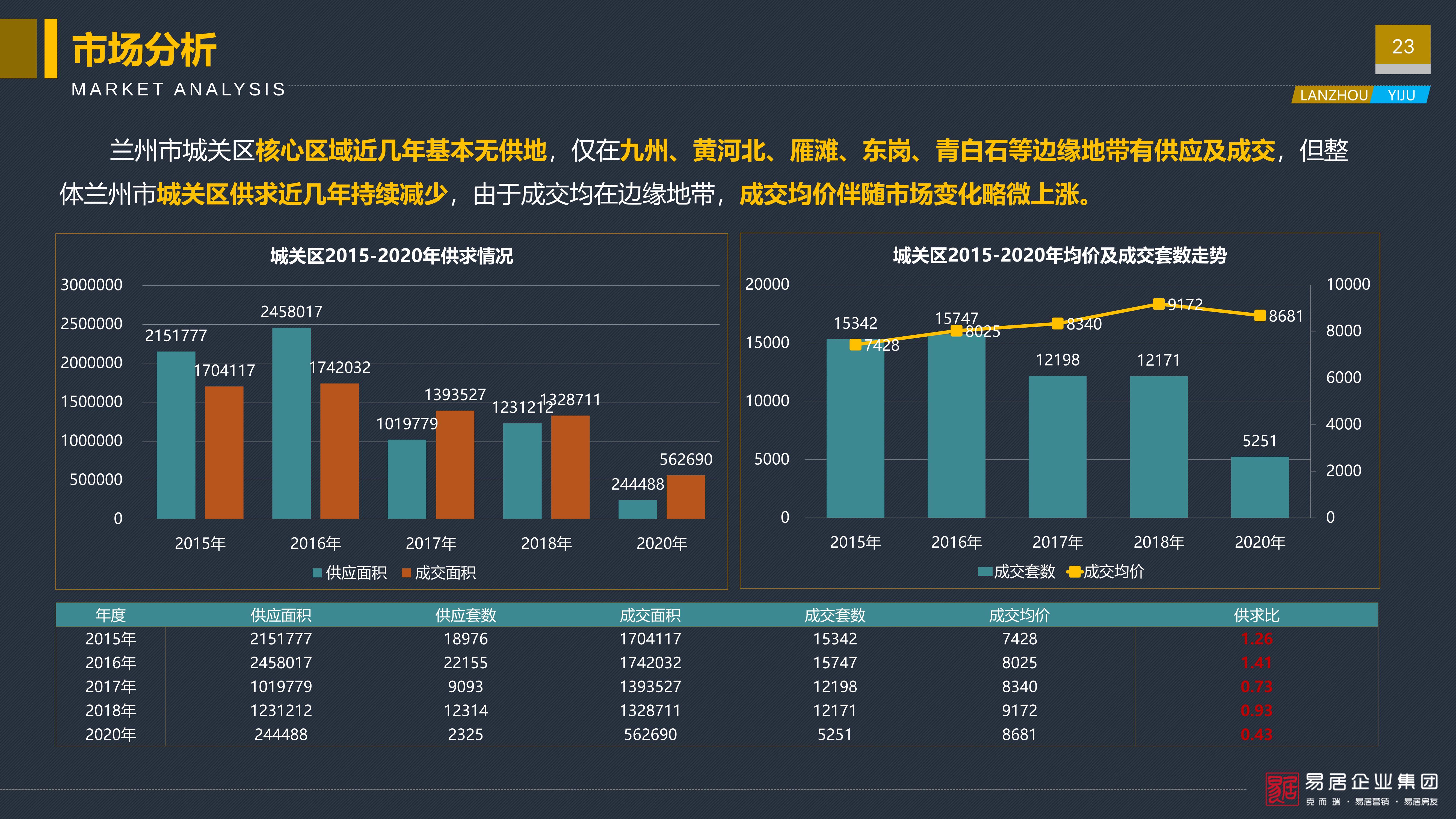Viewport: 1456px width, 819px height.
Task: Click the 9172 price line marker
Action: tap(1159, 304)
